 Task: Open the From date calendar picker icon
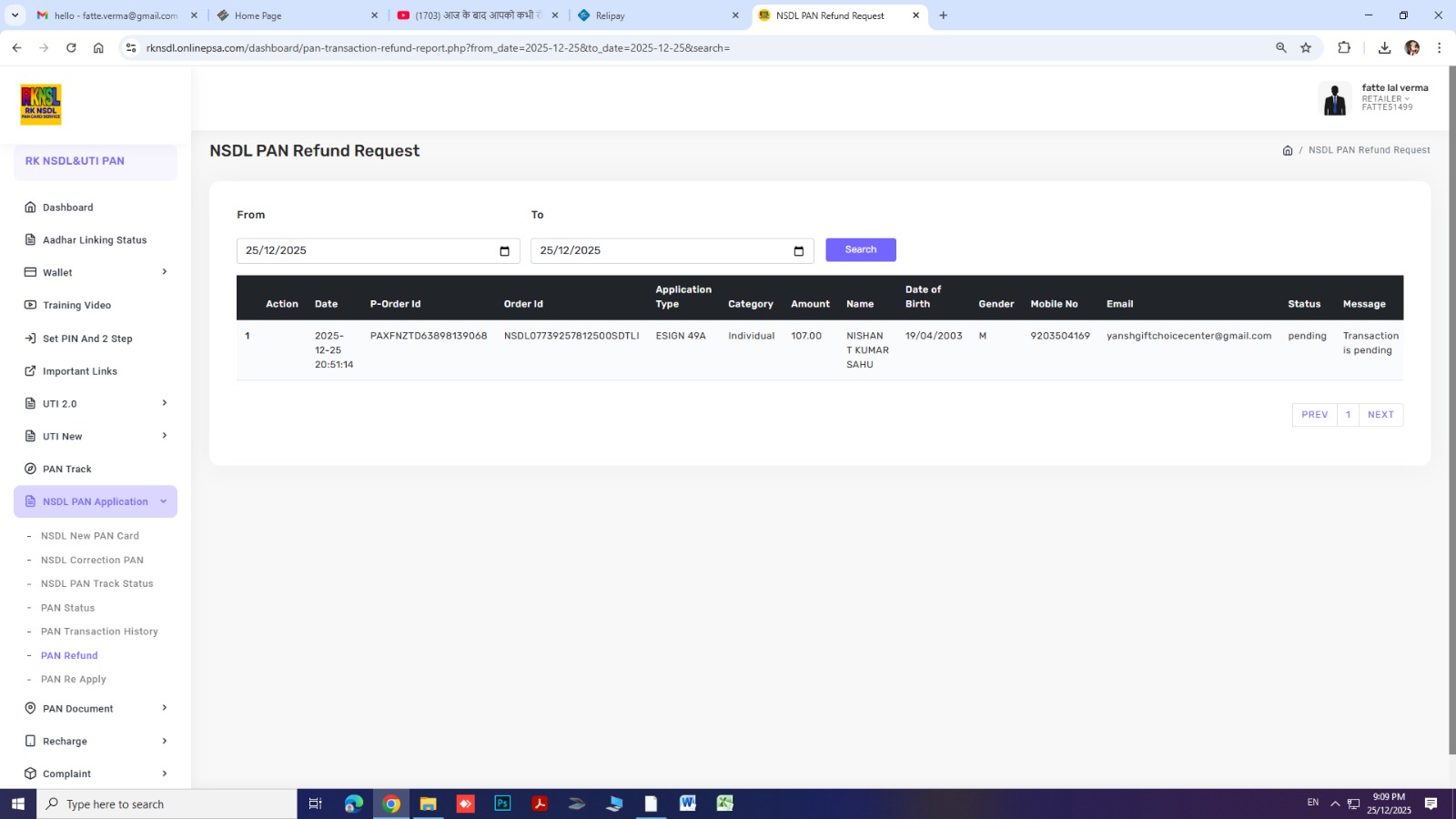504,251
